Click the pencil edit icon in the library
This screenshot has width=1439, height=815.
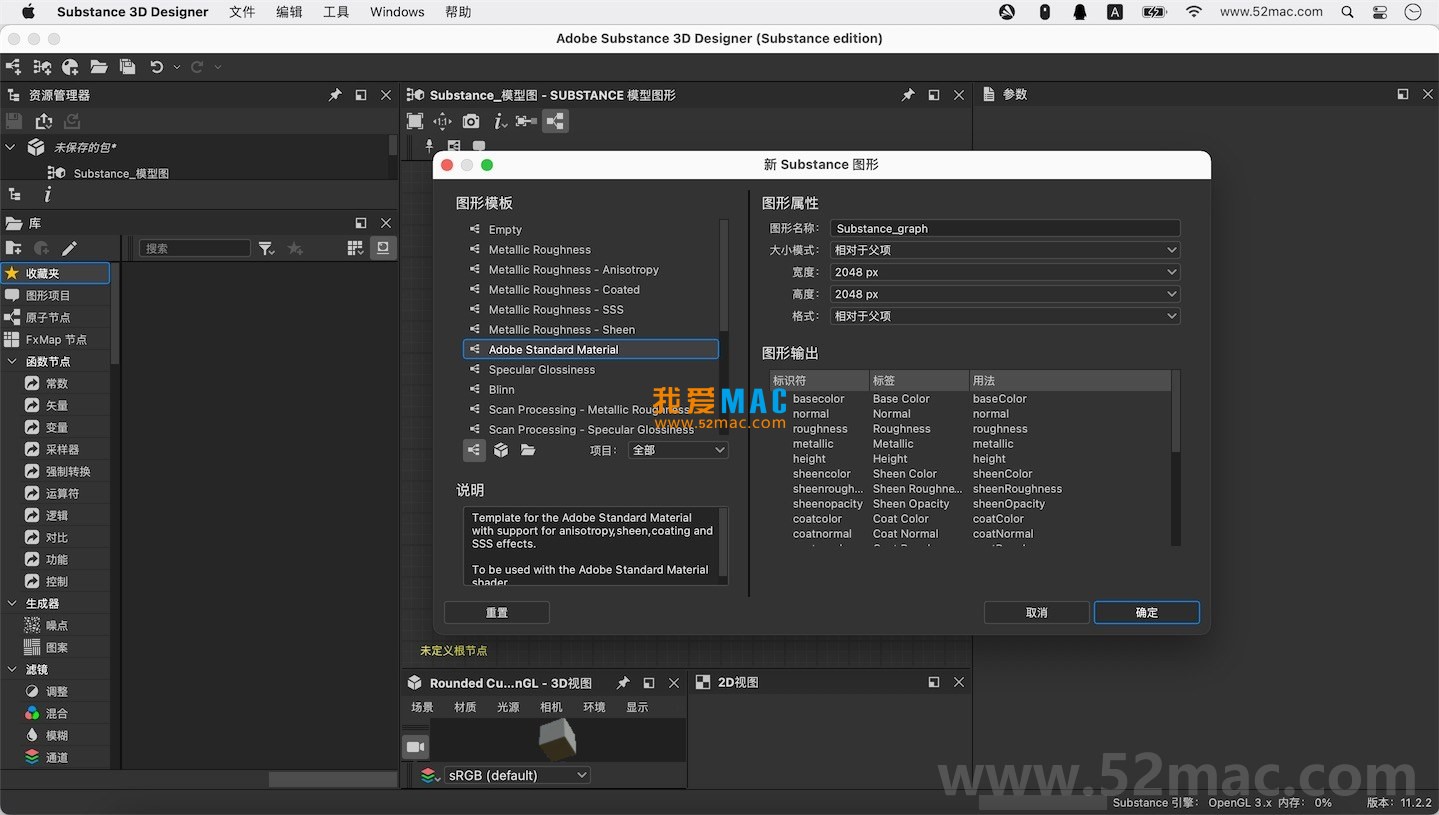pos(69,248)
